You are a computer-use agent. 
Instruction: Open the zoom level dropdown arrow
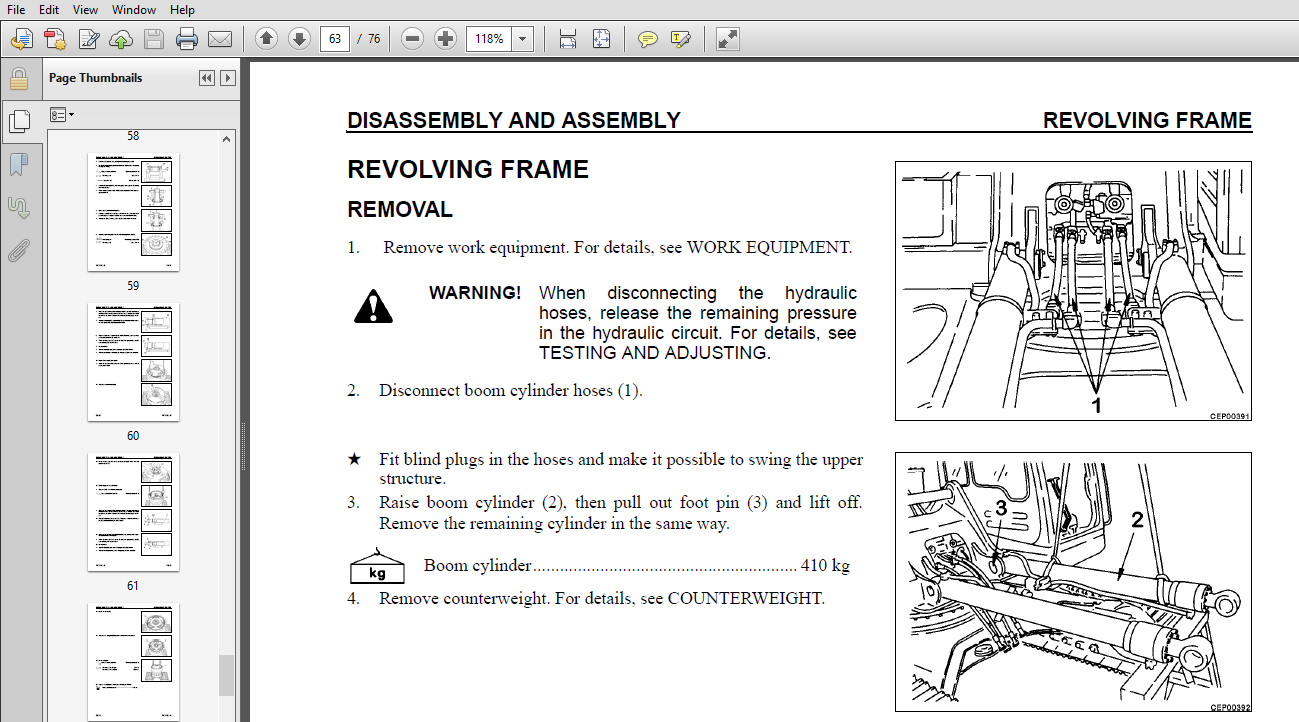click(x=523, y=39)
